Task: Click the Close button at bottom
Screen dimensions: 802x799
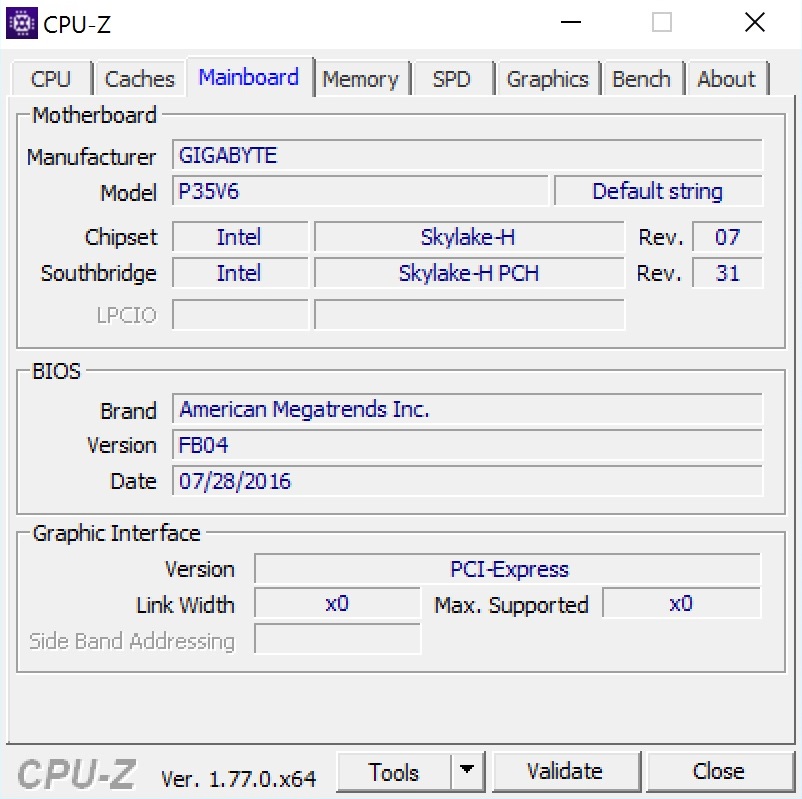Action: [x=719, y=771]
